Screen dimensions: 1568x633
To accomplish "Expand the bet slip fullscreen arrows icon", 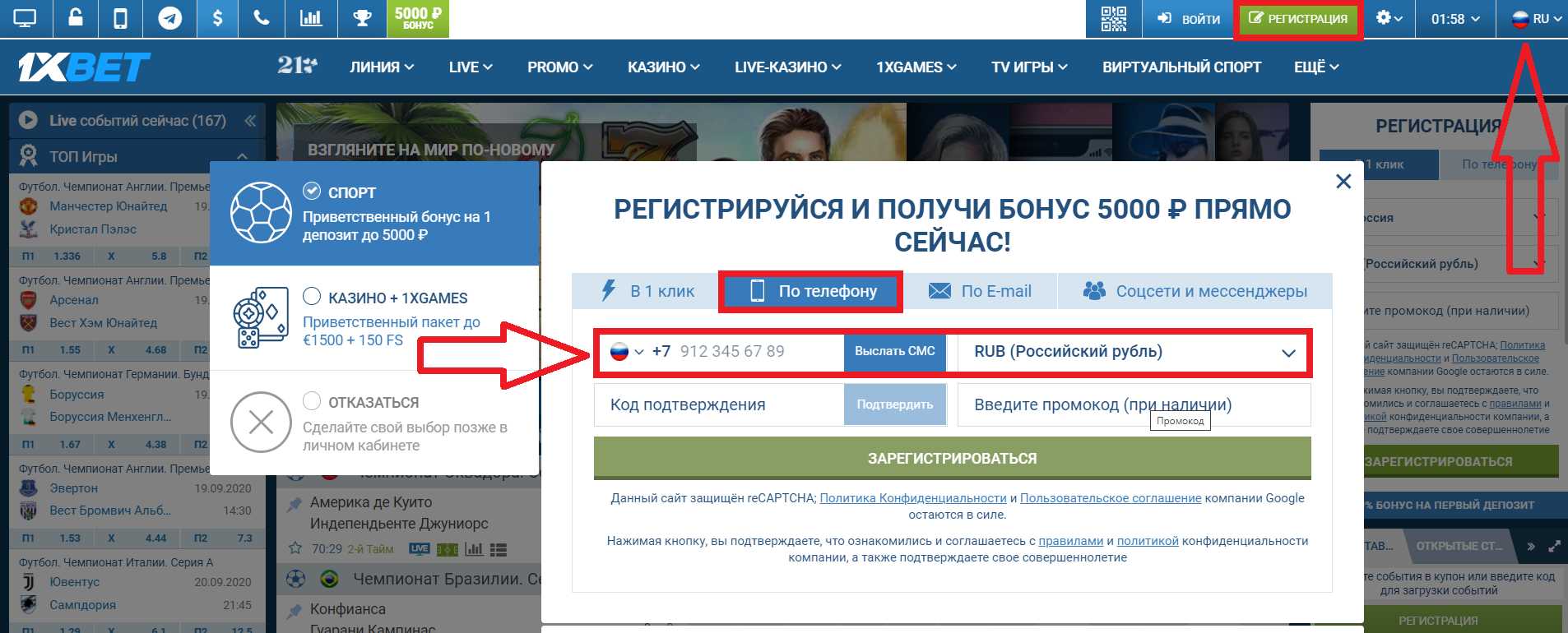I will 1554,546.
